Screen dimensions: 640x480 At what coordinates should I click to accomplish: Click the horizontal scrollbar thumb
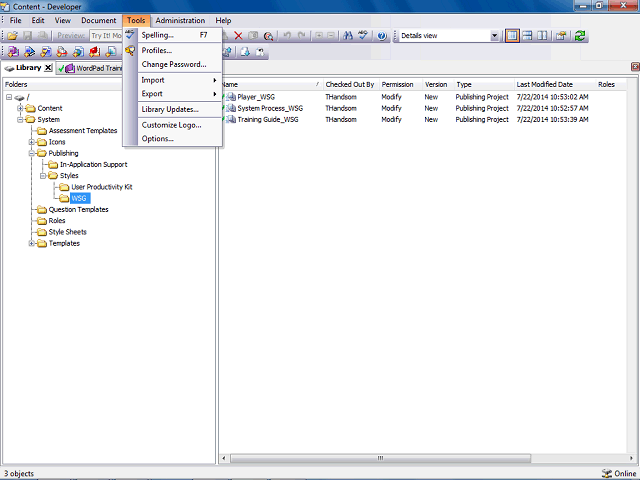pyautogui.click(x=380, y=458)
